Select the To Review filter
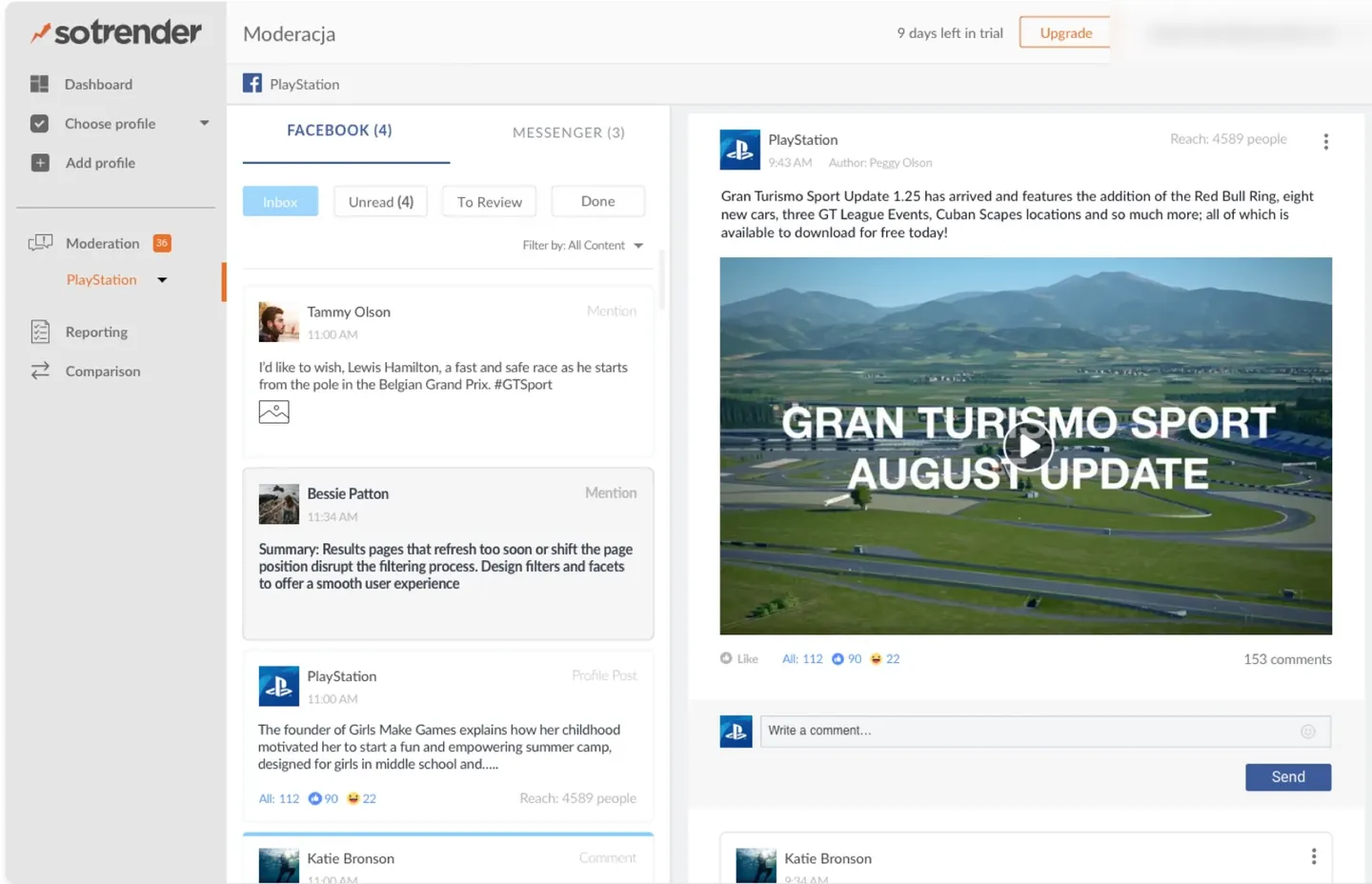Screen dimensions: 1372x884 489,202
